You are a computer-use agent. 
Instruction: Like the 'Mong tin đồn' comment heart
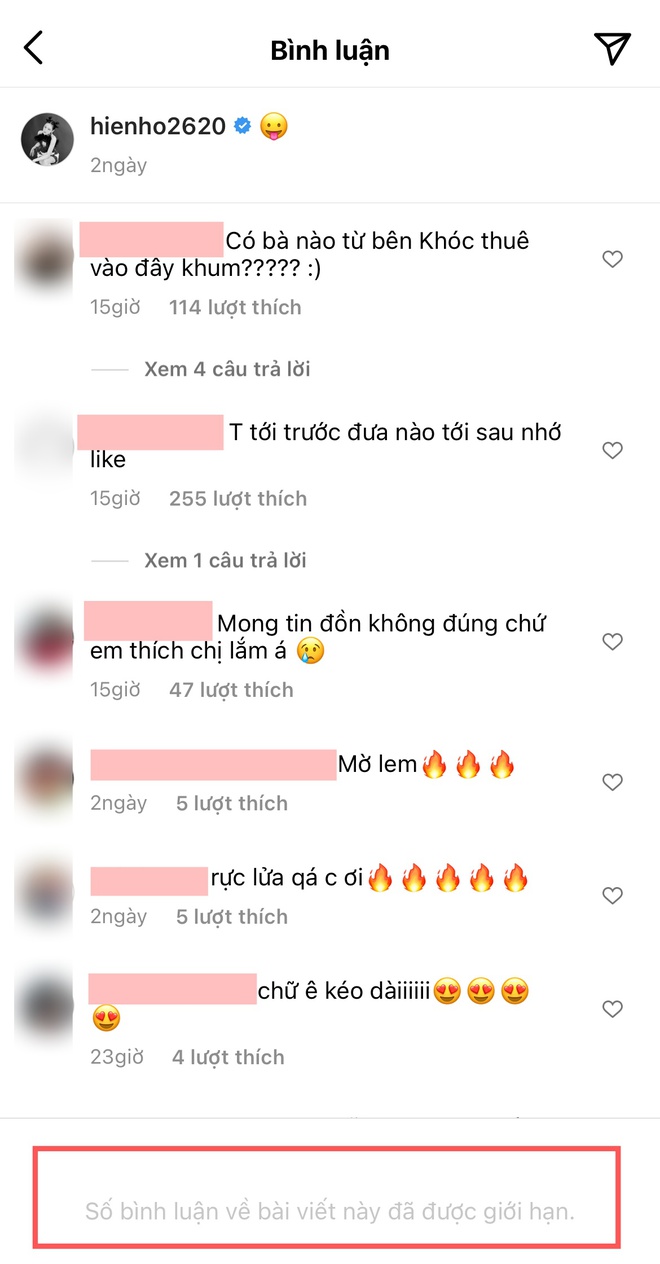[x=612, y=642]
